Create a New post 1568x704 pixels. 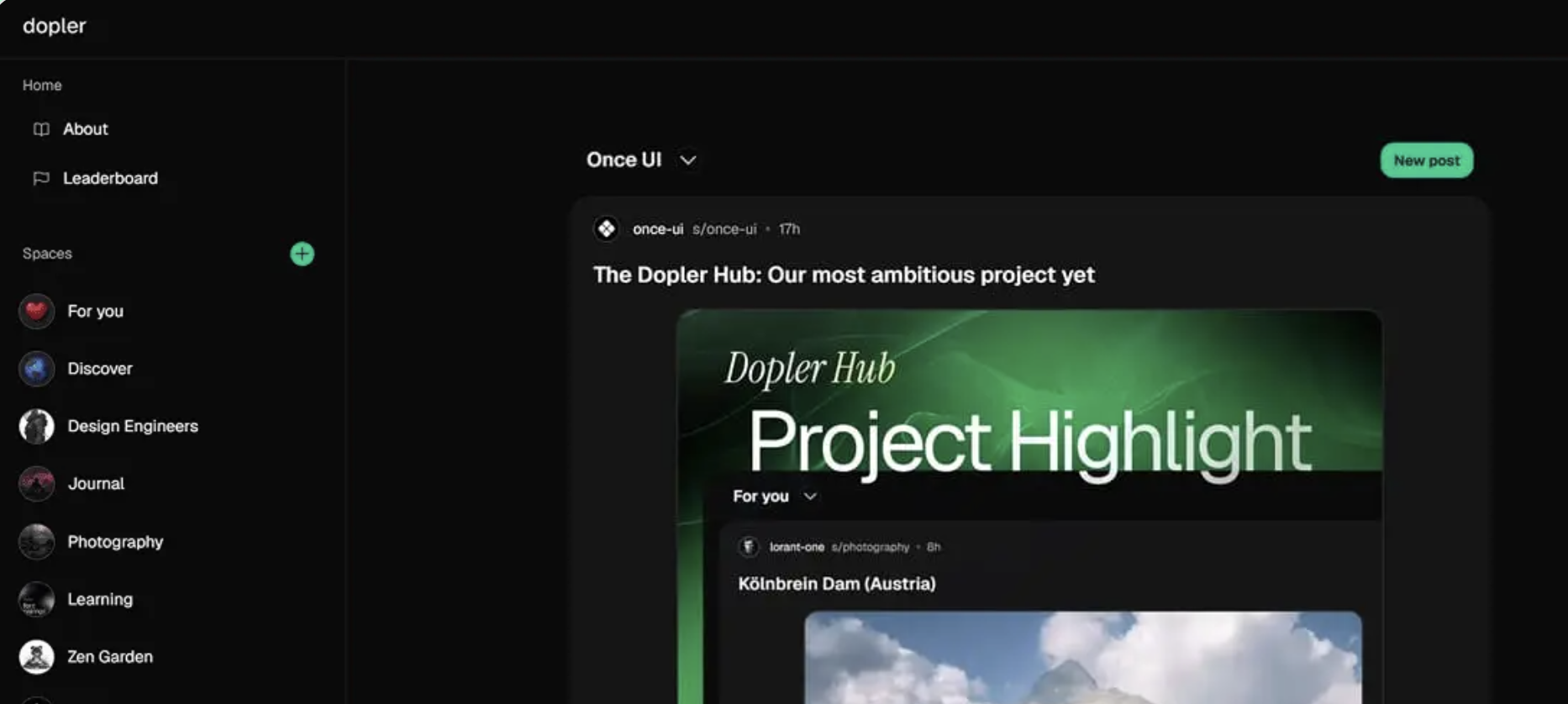1426,160
